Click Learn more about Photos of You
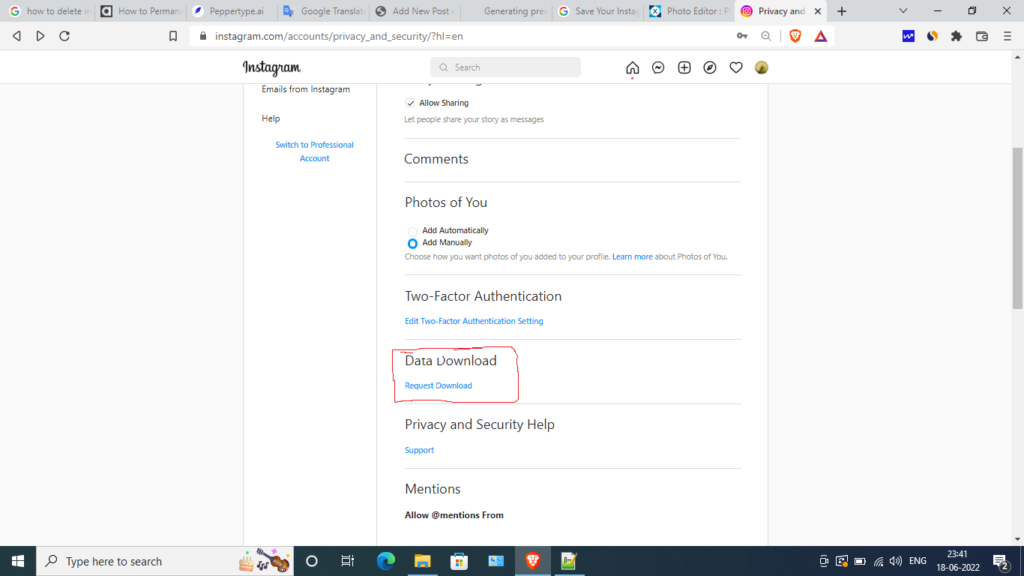This screenshot has width=1024, height=576. (632, 257)
